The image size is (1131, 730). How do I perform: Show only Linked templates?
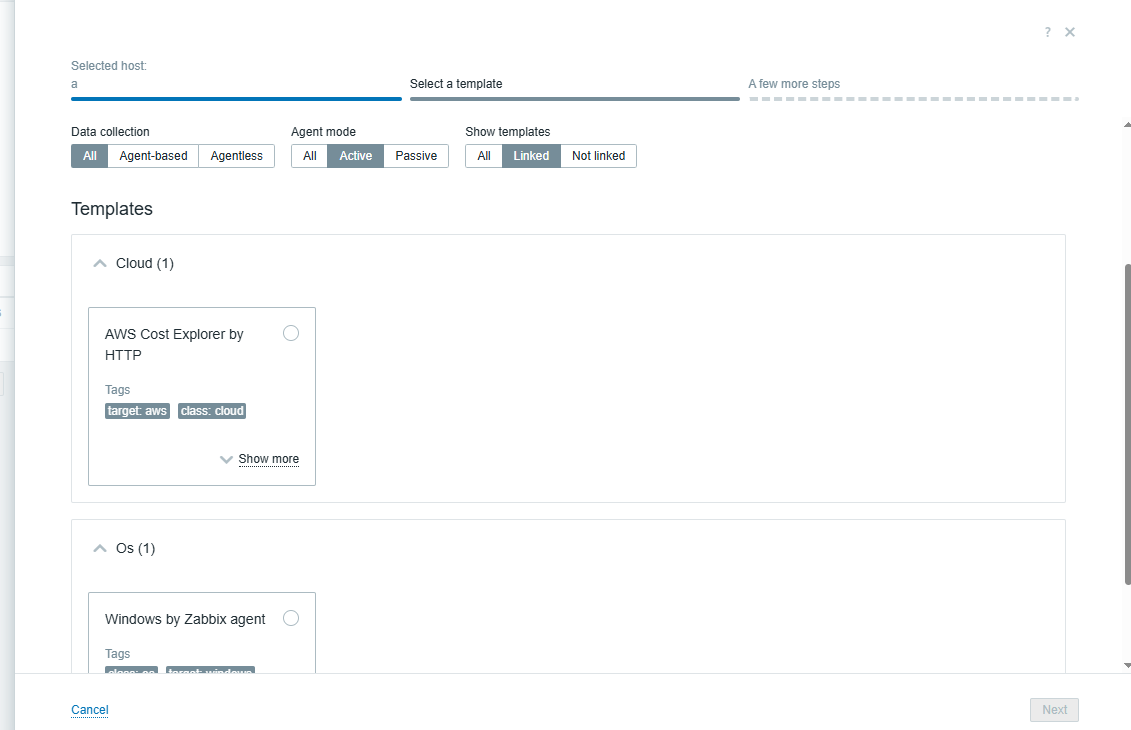[531, 156]
